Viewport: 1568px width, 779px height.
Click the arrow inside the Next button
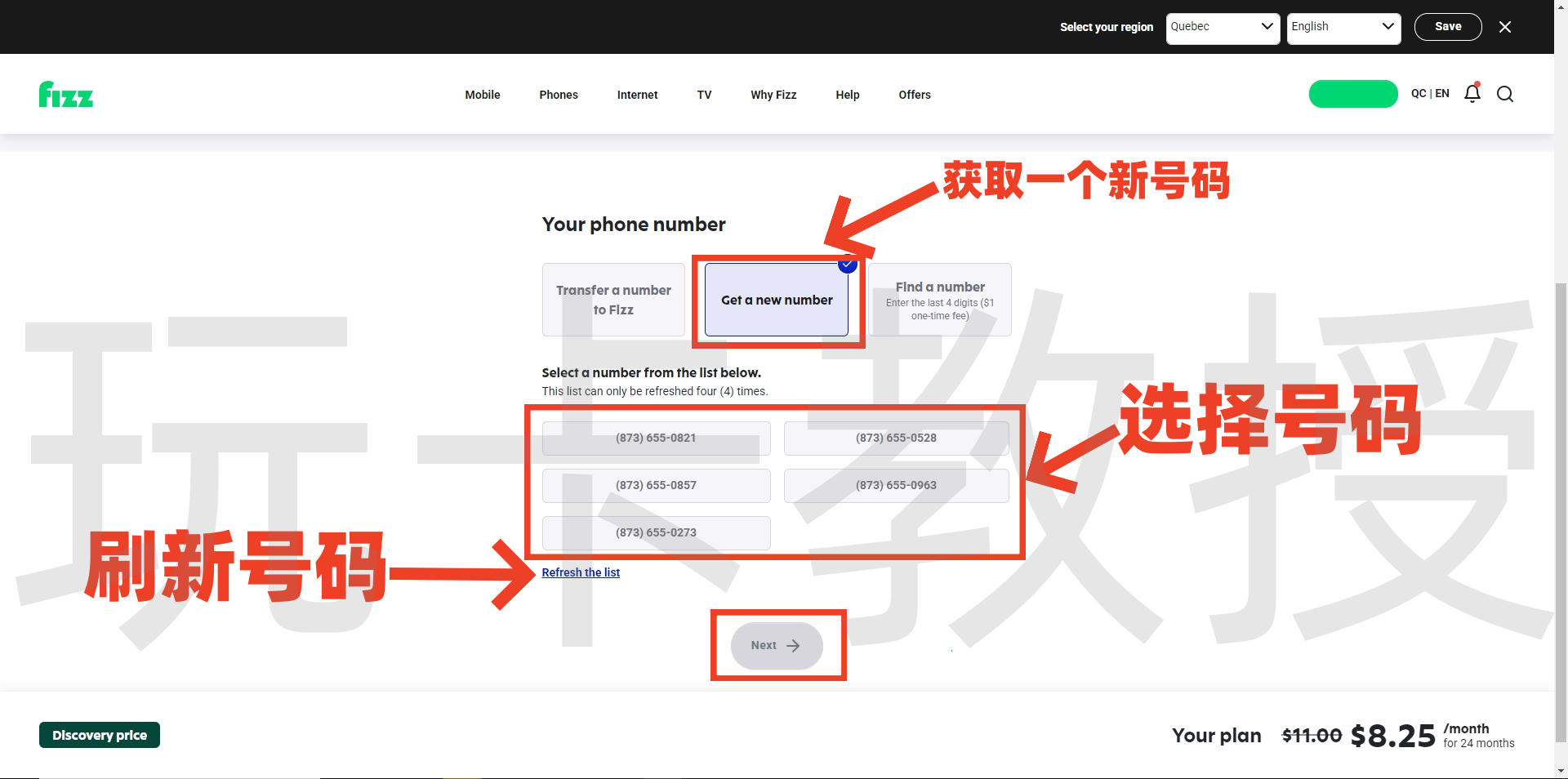pos(791,646)
